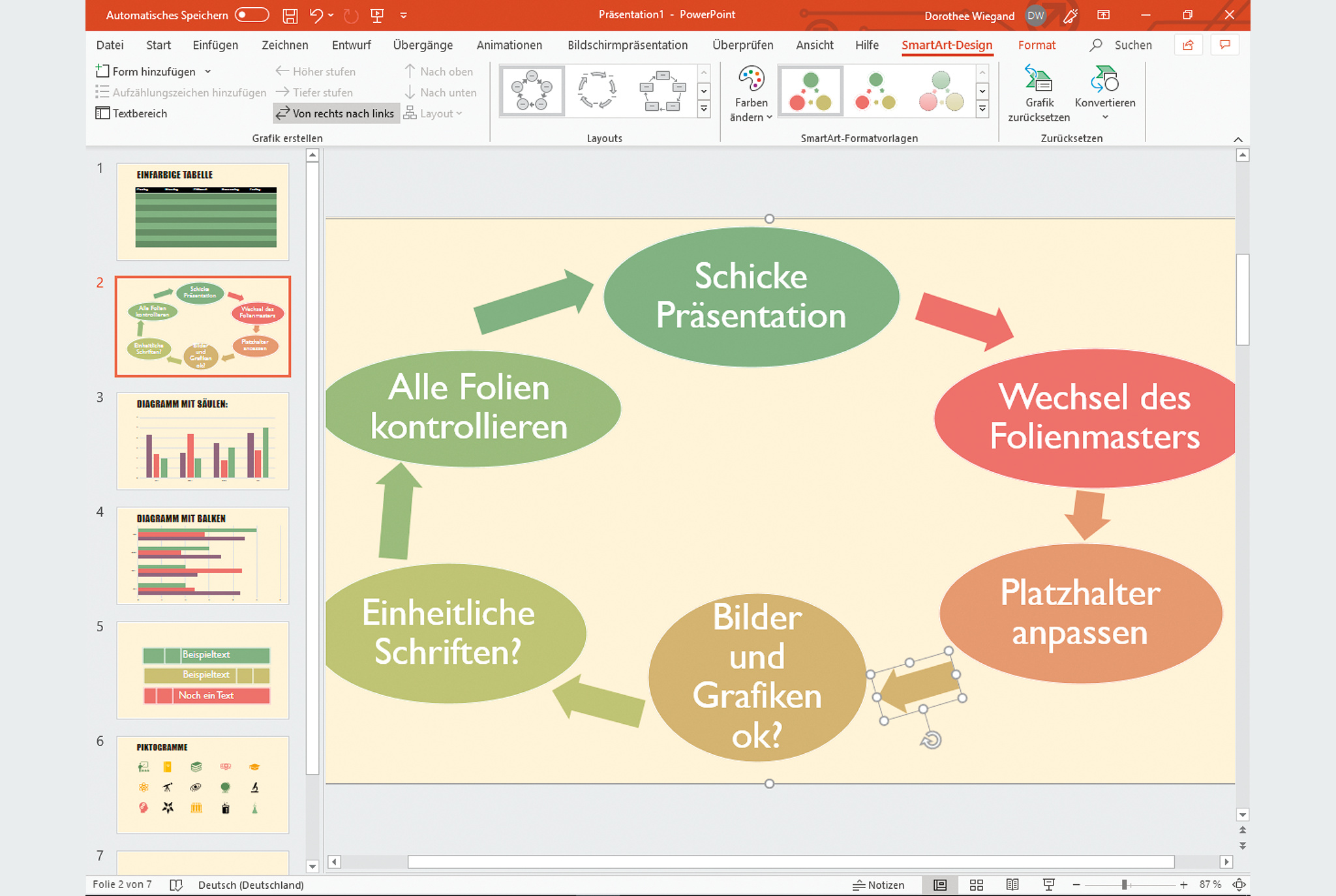Toggle the Textbereich pane
The width and height of the screenshot is (1336, 896).
point(132,113)
